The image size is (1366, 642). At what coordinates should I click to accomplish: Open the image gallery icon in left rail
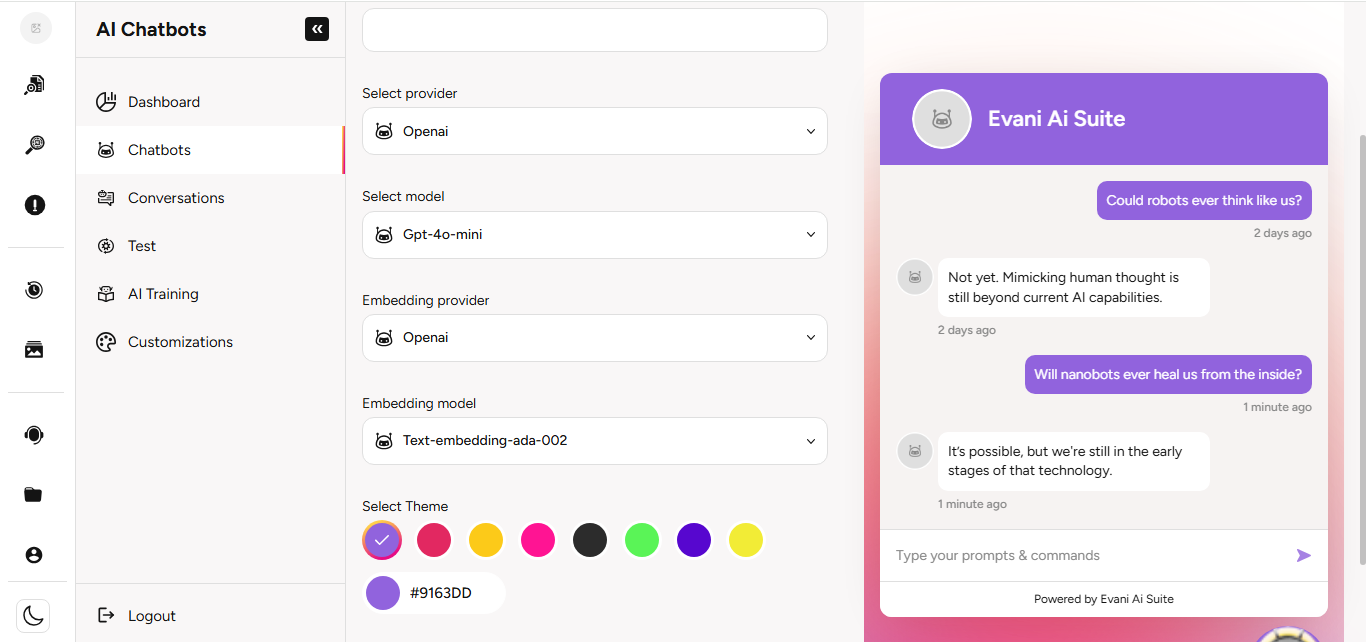tap(35, 349)
